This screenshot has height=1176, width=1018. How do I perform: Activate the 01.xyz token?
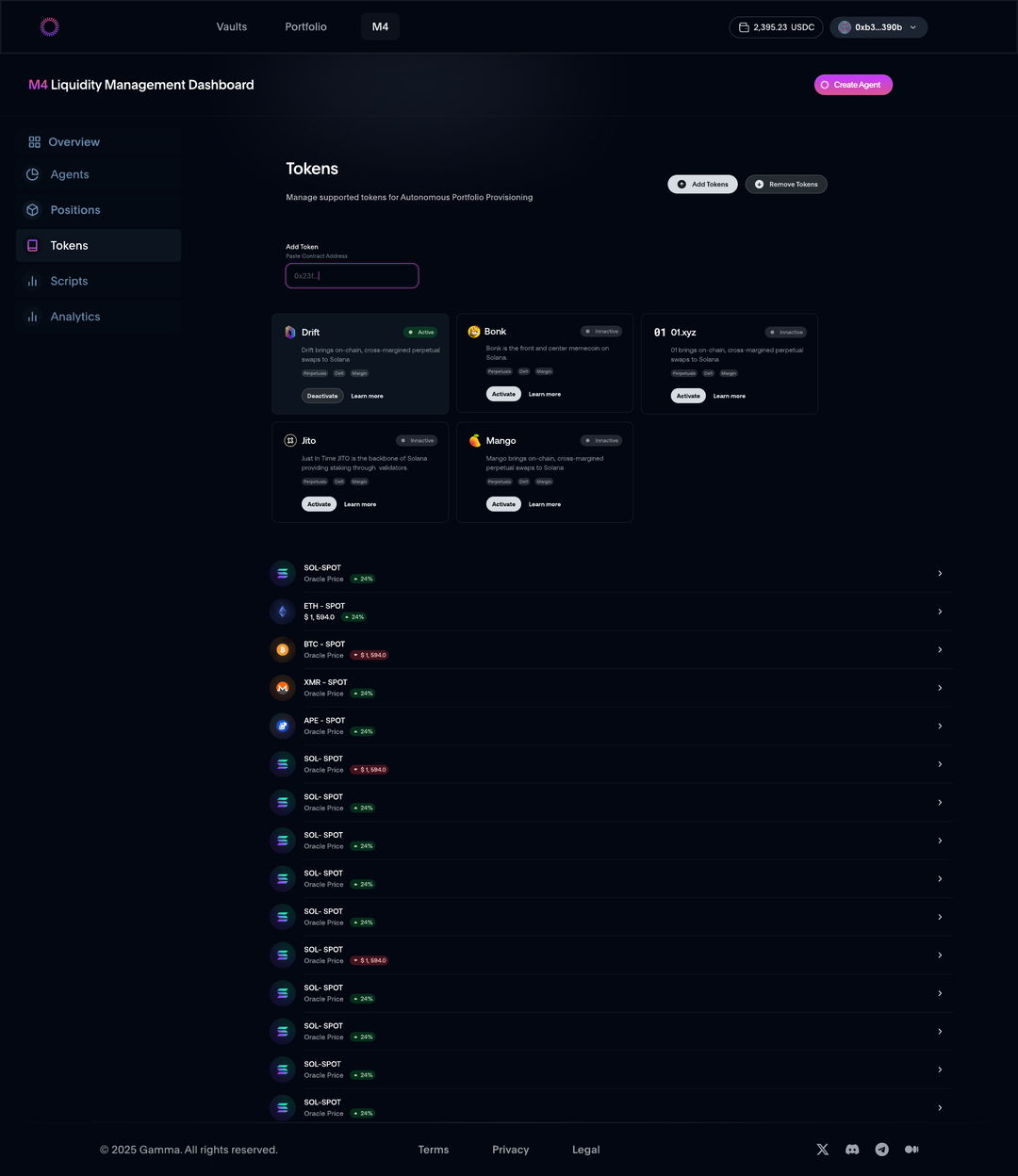(x=688, y=396)
